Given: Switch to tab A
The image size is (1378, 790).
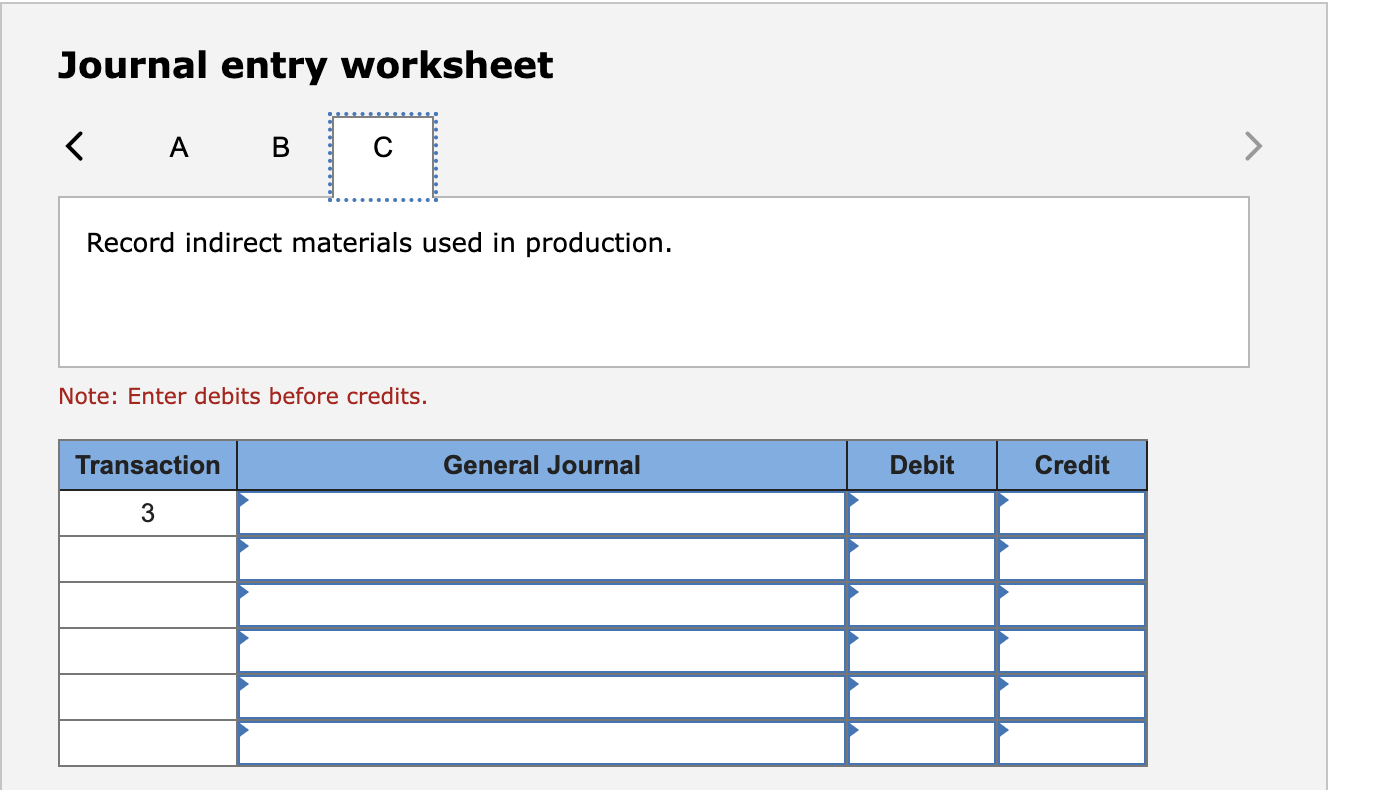Looking at the screenshot, I should (179, 147).
